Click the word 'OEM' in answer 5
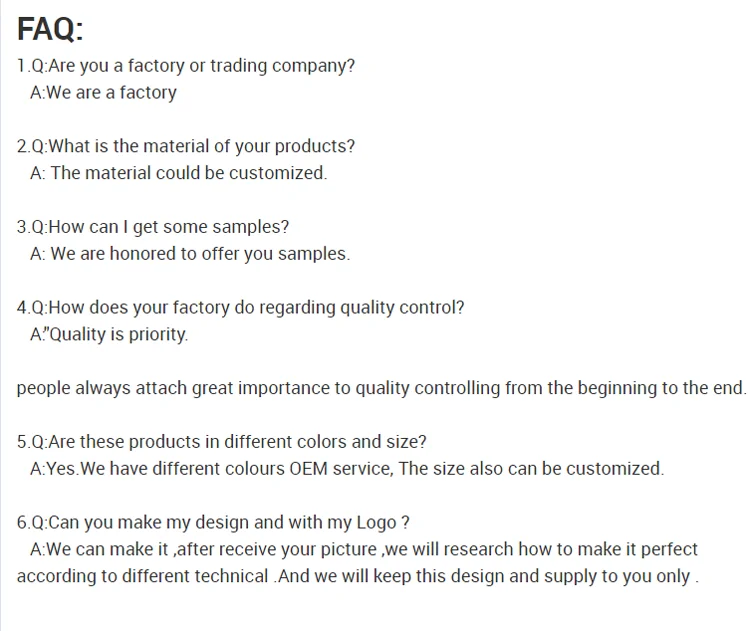This screenshot has height=631, width=750. coord(309,469)
